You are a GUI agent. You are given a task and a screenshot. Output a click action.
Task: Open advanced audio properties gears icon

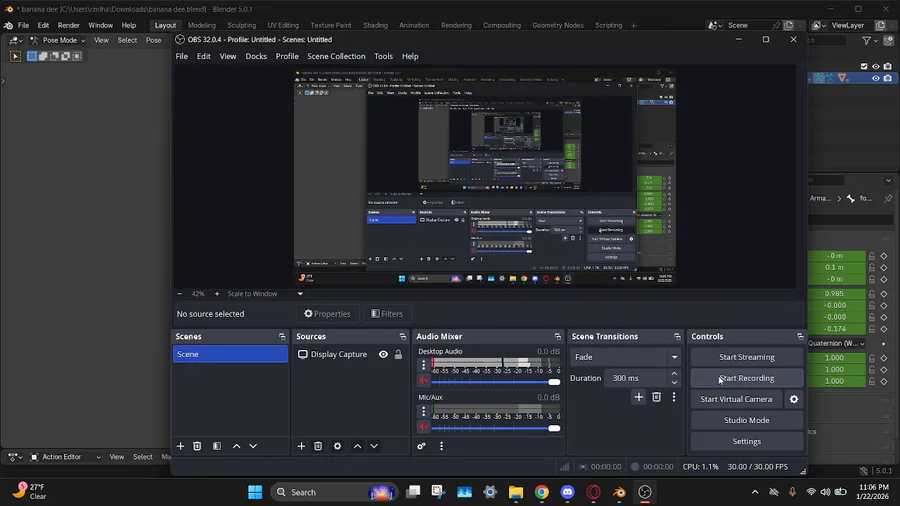pos(421,446)
